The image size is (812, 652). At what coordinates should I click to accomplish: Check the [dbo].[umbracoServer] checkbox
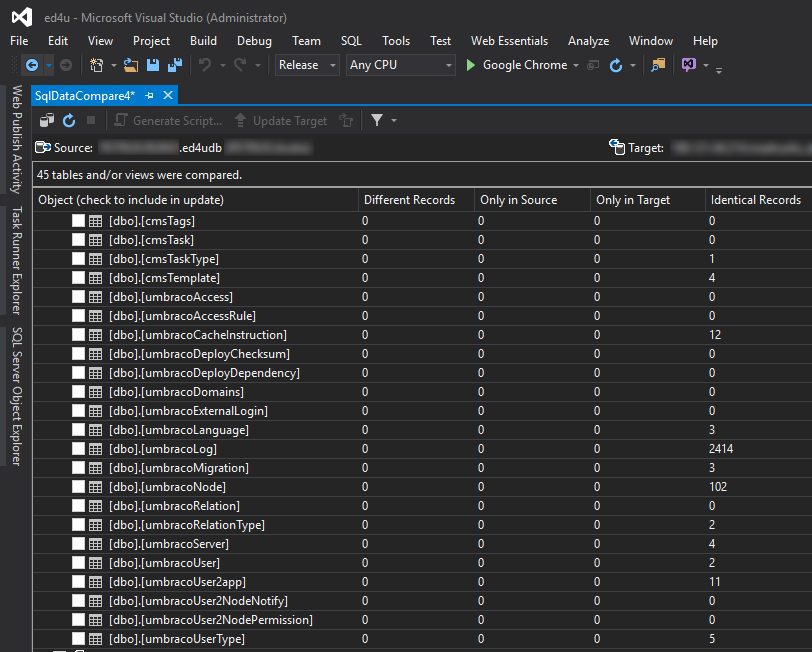78,544
